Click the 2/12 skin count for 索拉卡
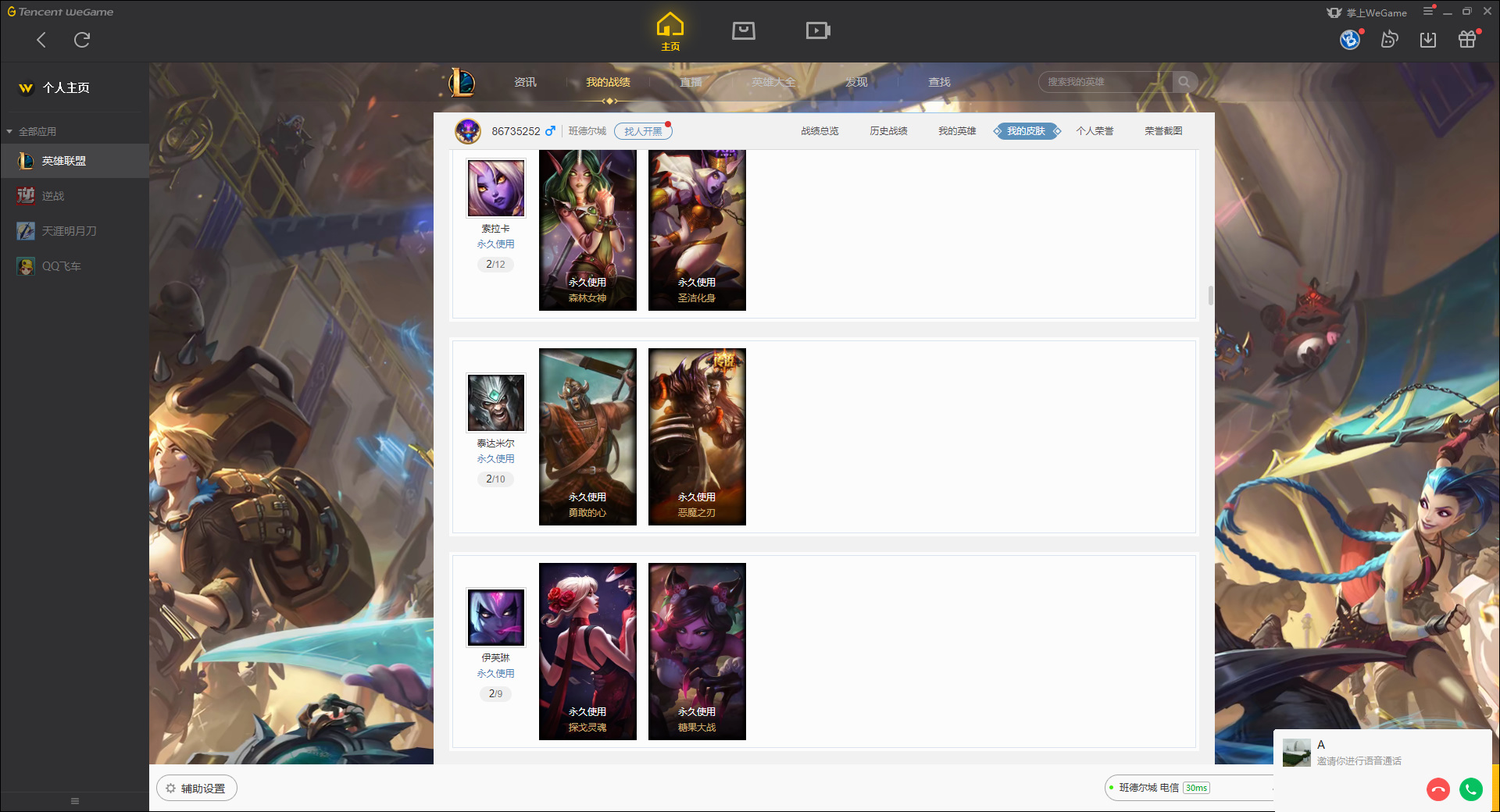1500x812 pixels. [x=495, y=265]
